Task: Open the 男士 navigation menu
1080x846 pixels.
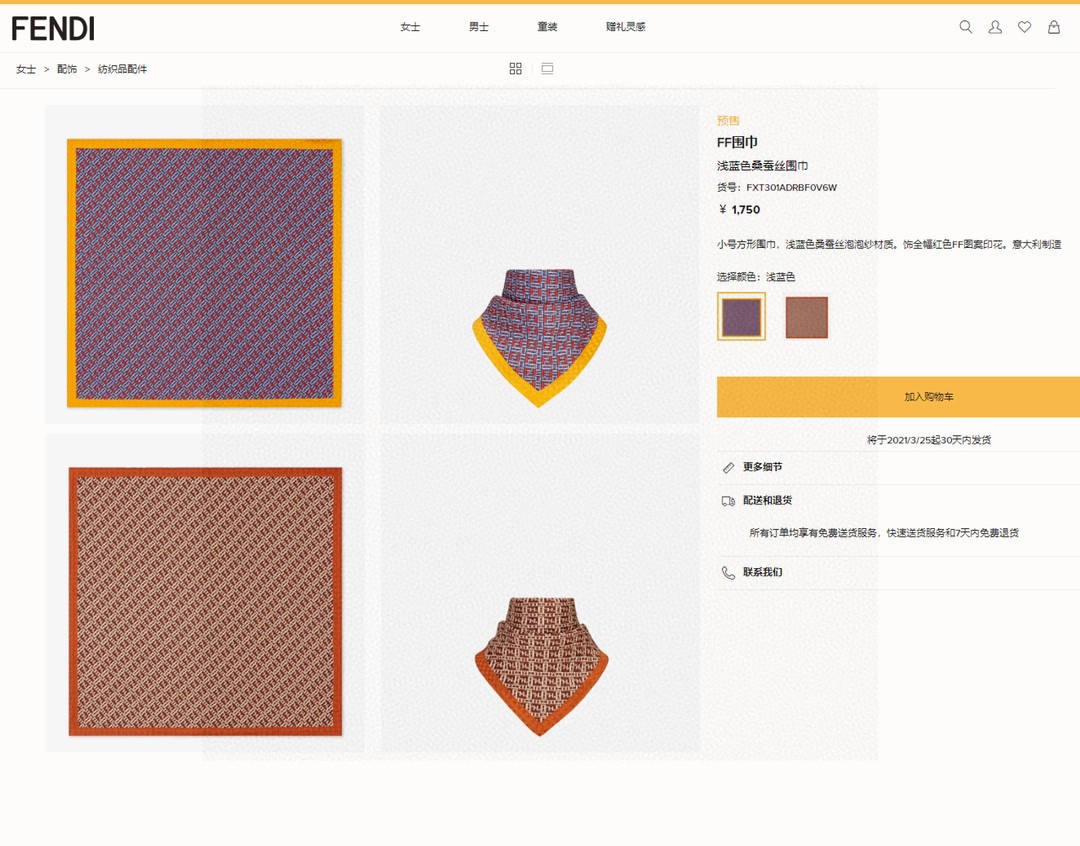Action: tap(479, 27)
